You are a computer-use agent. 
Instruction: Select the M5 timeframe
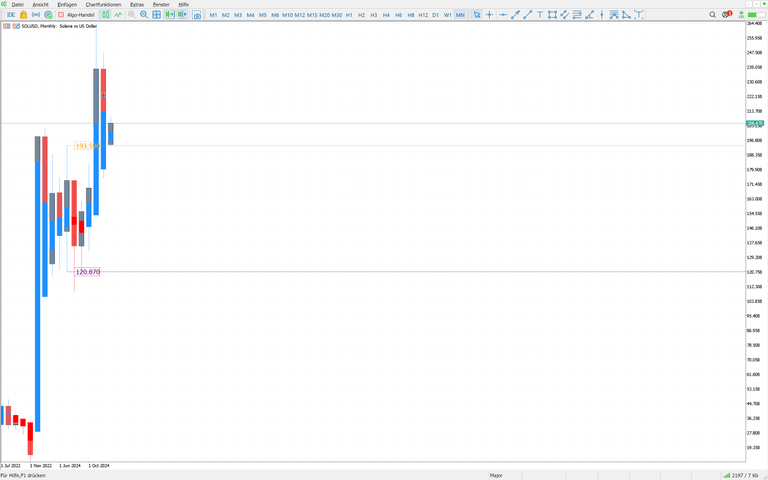(263, 15)
